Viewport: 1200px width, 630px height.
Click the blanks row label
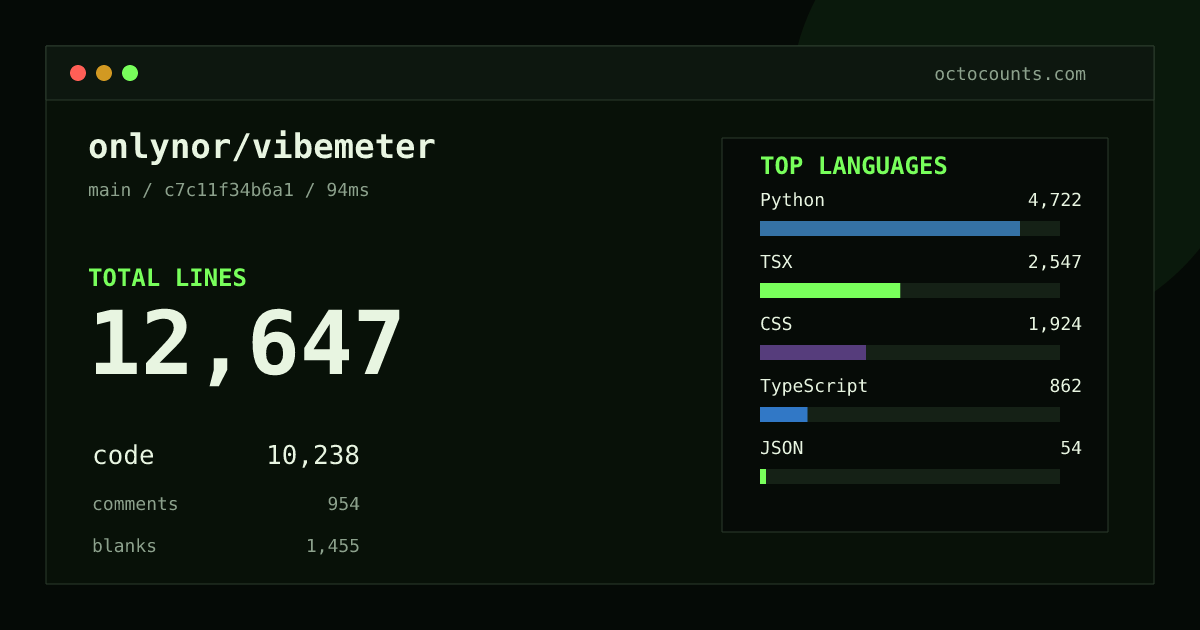pos(124,546)
